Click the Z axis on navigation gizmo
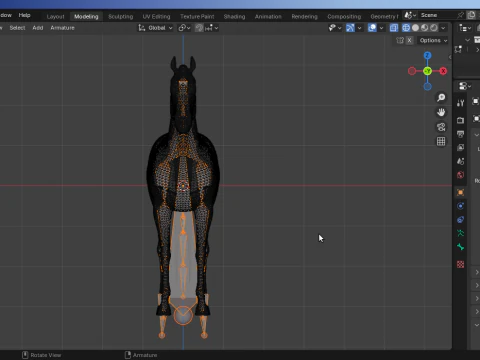Screen dimensions: 480x360 (x=427, y=55)
